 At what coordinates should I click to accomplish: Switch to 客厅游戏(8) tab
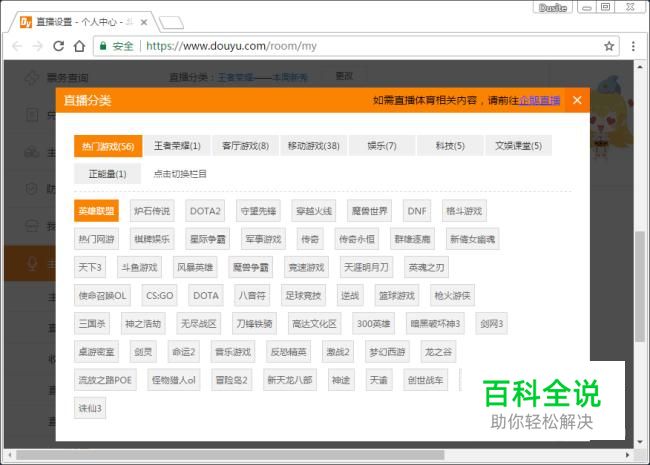(x=245, y=146)
